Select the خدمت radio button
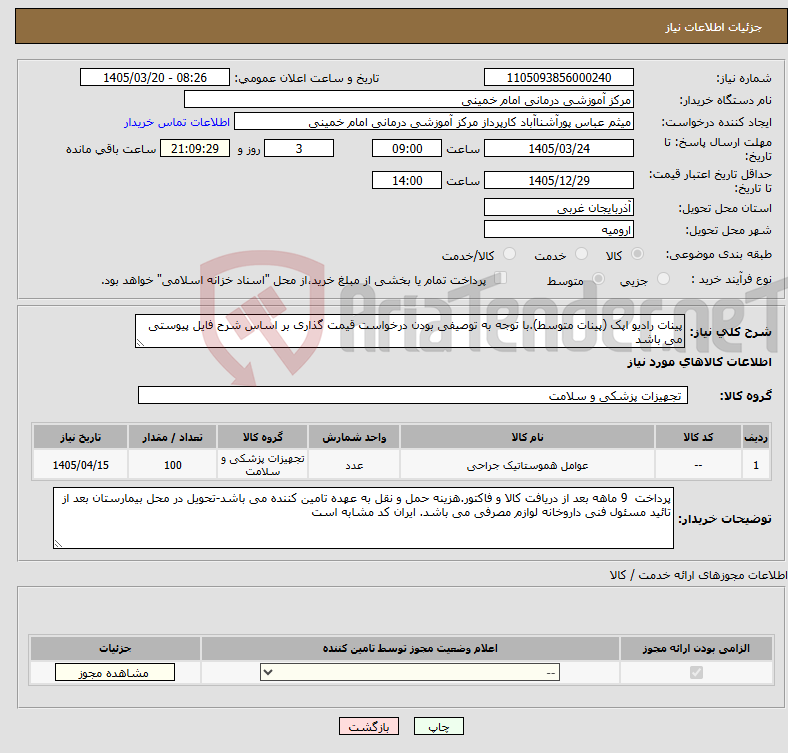This screenshot has width=788, height=753. pyautogui.click(x=581, y=254)
